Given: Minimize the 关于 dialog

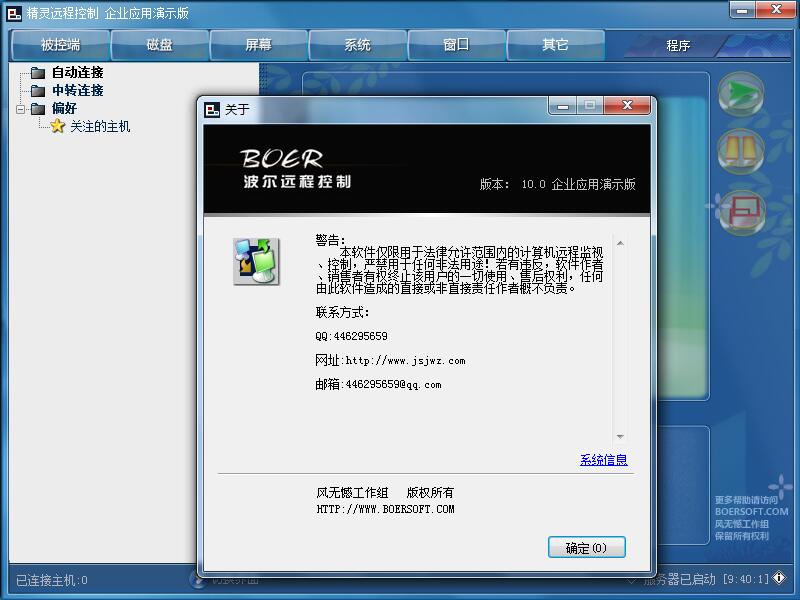Looking at the screenshot, I should (x=563, y=106).
